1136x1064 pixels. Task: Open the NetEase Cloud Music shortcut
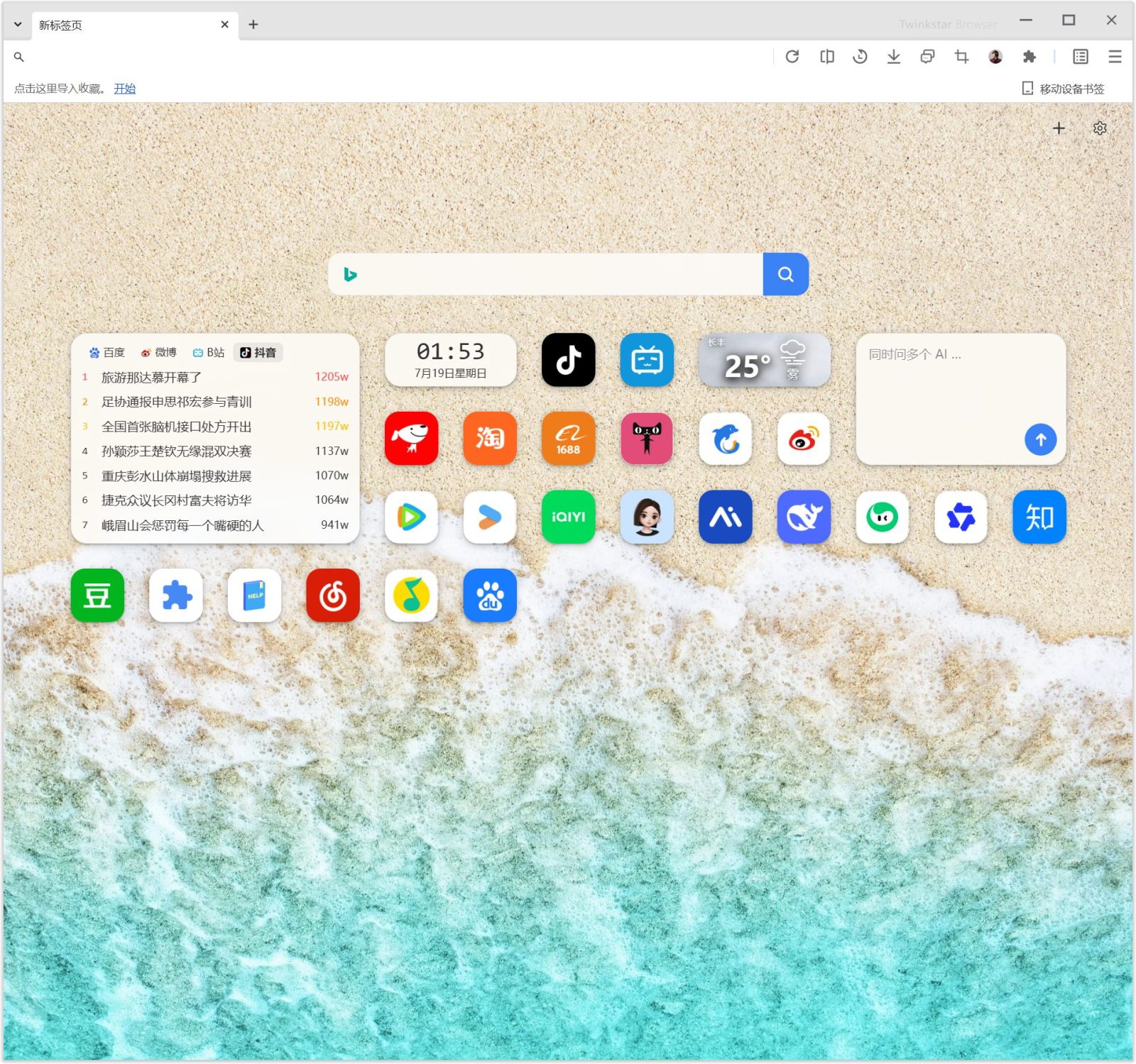[333, 595]
